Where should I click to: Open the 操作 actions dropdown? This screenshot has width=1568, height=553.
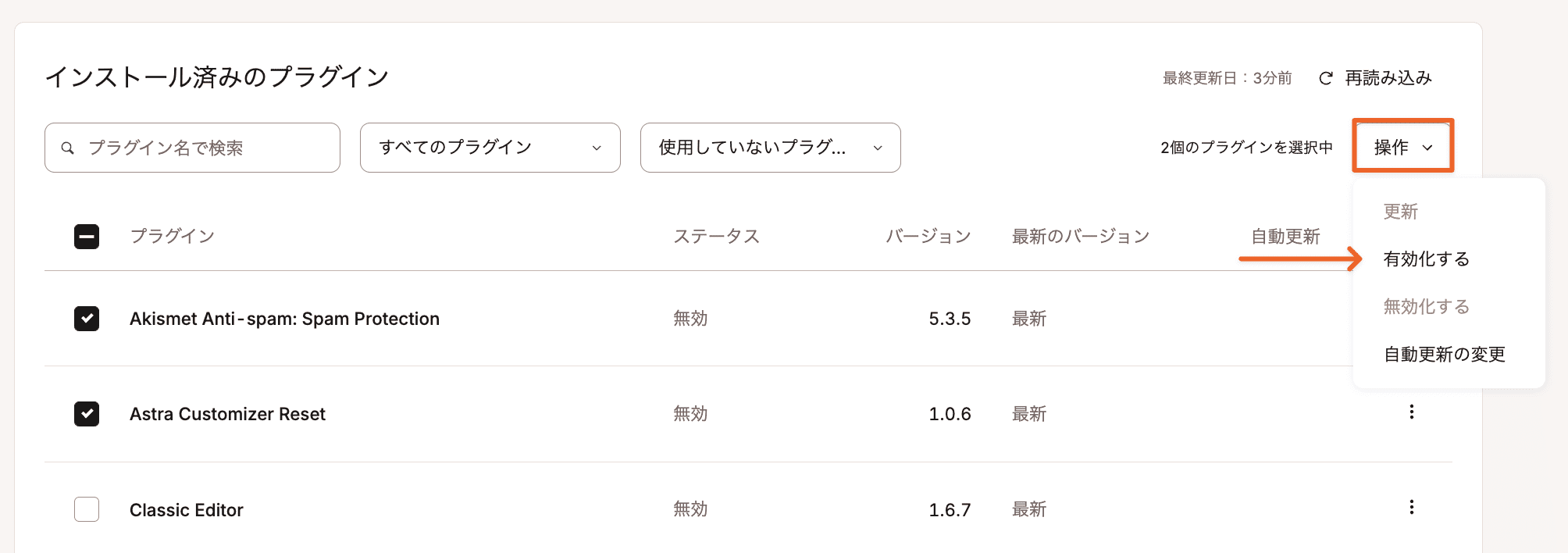[1402, 146]
